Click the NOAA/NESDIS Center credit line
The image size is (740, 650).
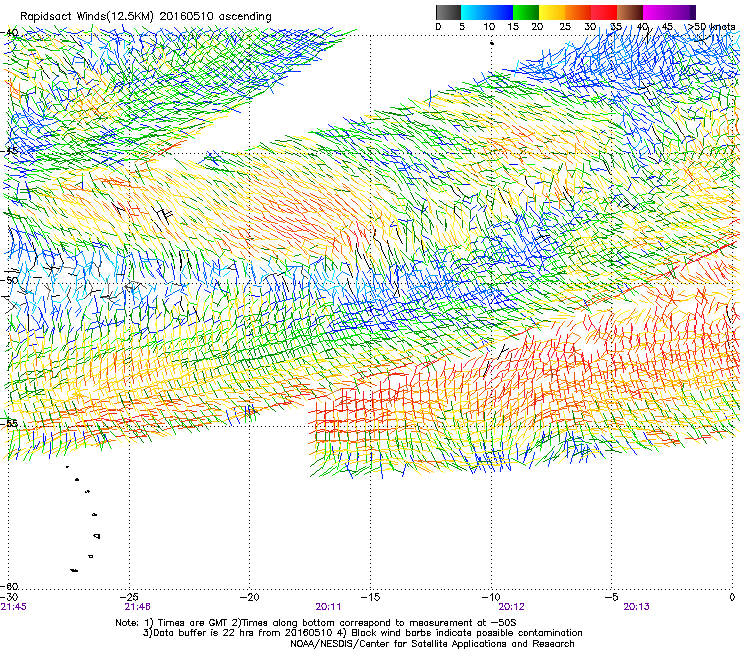pos(432,643)
